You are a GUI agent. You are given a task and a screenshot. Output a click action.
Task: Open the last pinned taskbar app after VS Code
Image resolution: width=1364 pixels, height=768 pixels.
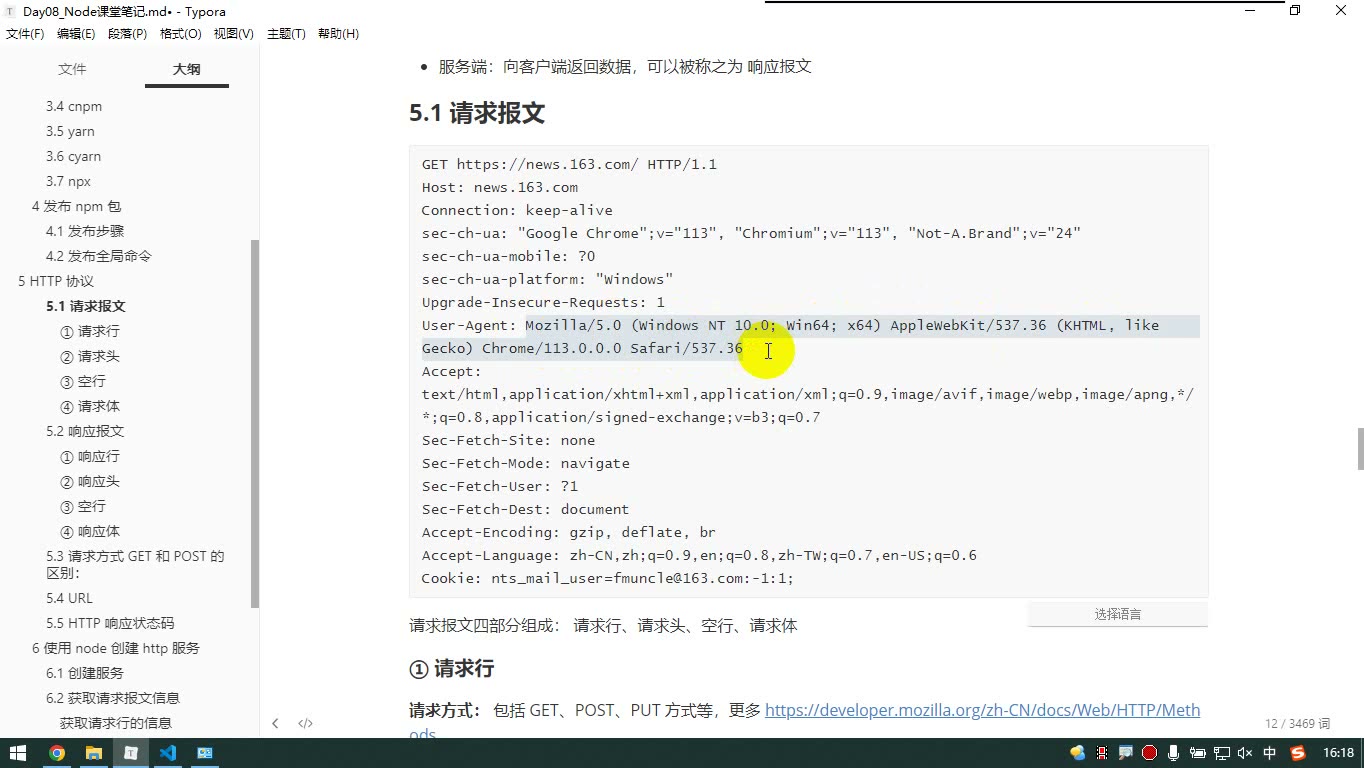click(205, 753)
